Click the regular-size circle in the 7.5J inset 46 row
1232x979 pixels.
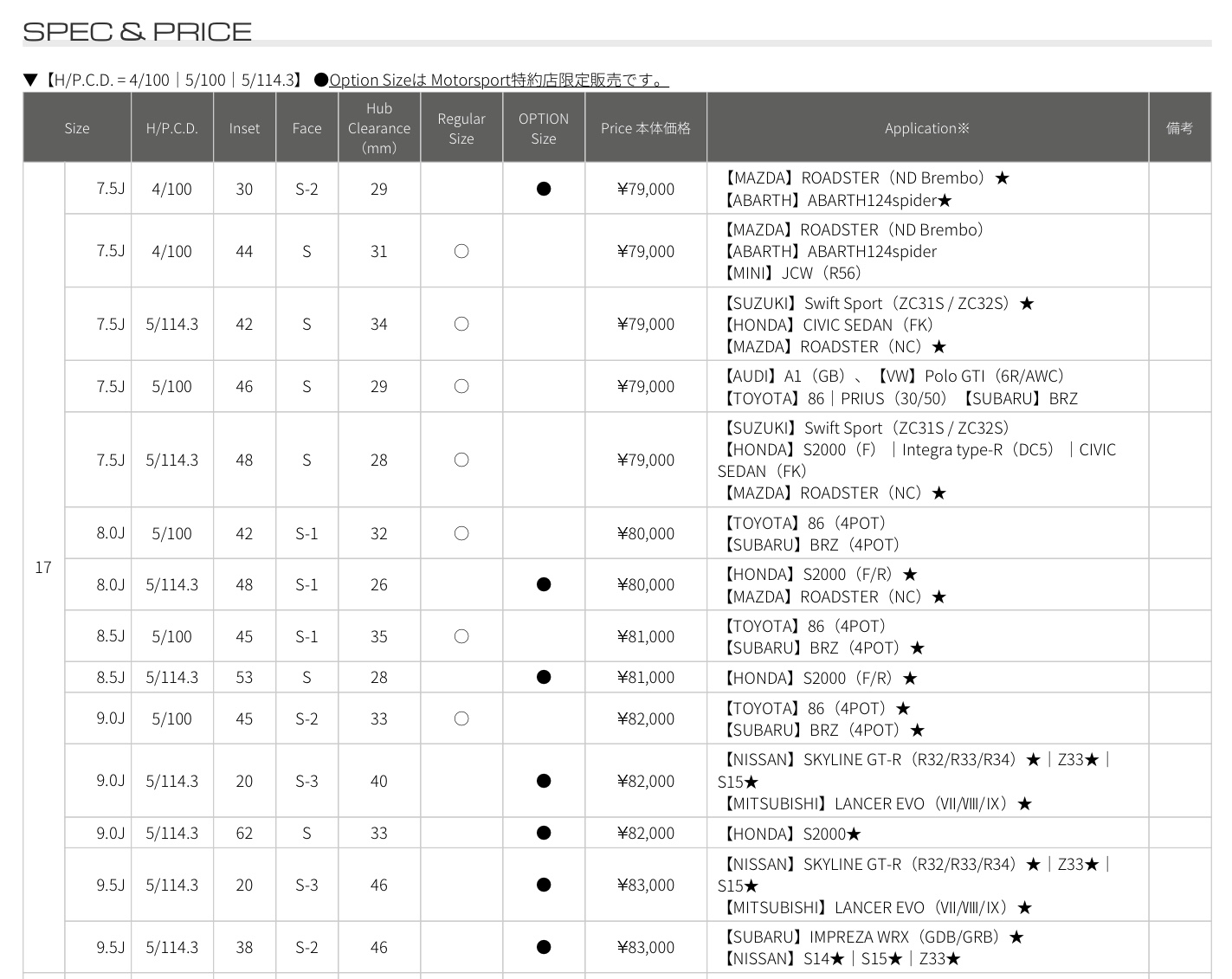(461, 386)
